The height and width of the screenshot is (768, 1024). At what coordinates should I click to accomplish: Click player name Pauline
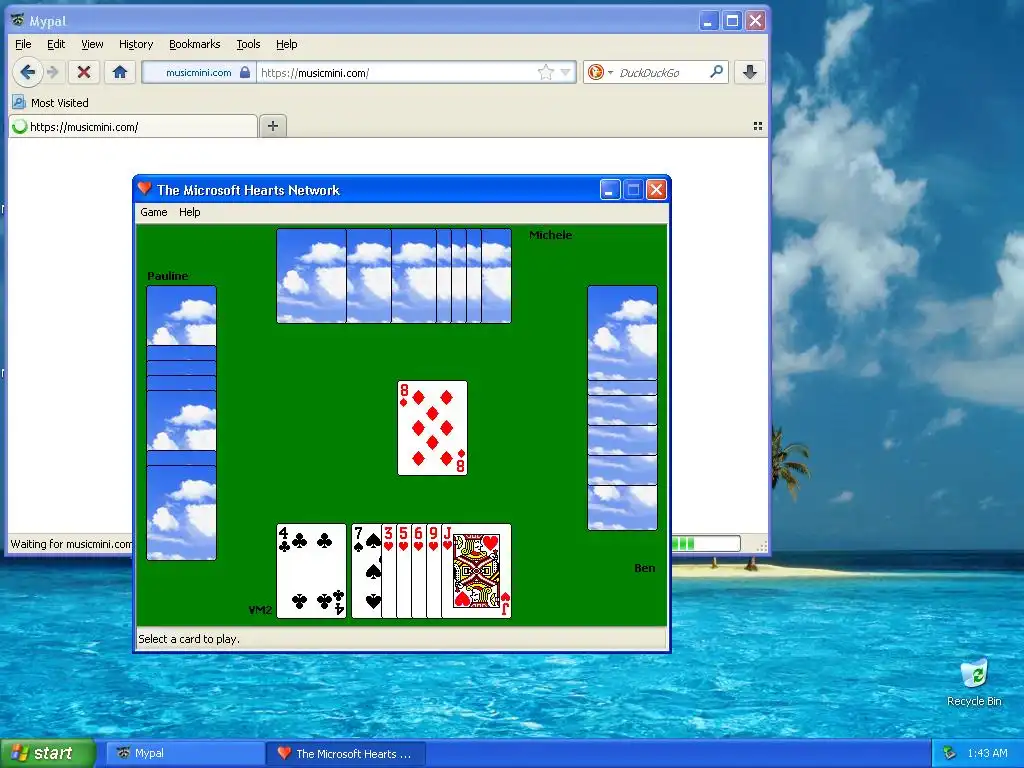[168, 276]
